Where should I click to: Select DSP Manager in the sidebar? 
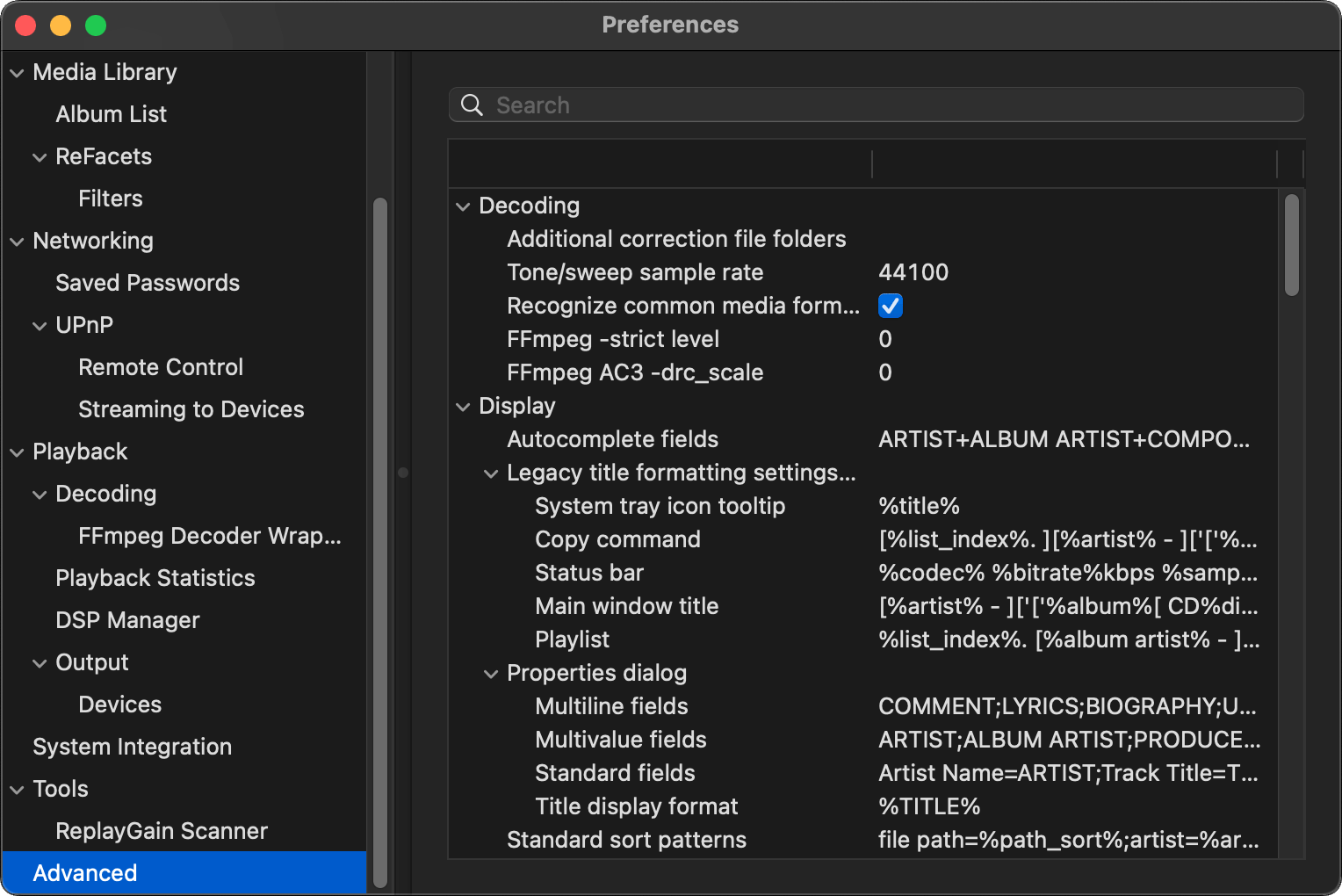click(127, 620)
